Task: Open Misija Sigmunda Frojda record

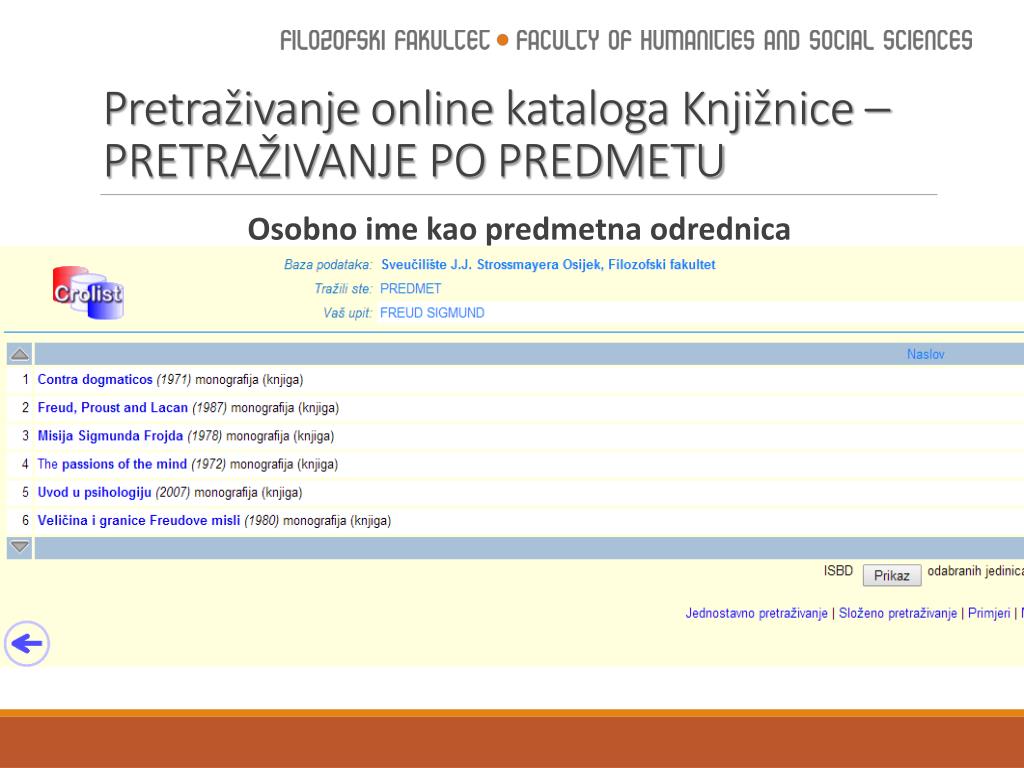Action: [x=110, y=436]
